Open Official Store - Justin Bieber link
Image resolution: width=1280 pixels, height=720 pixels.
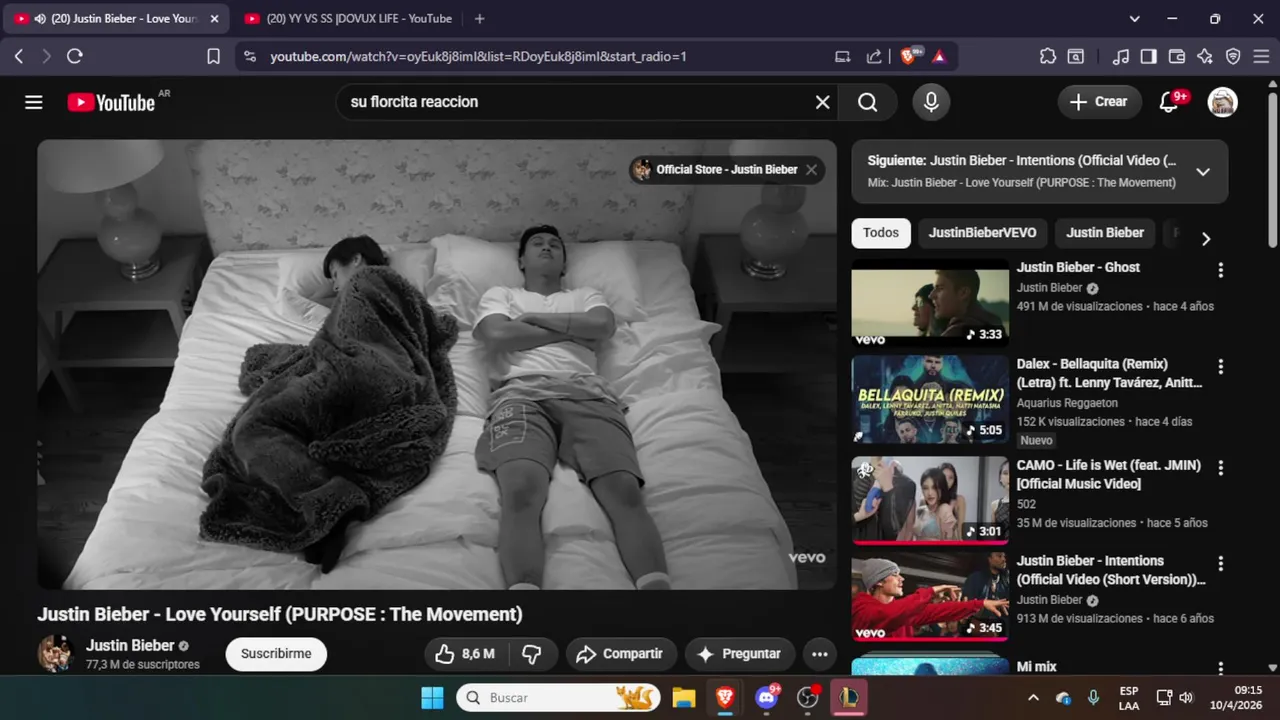tap(727, 170)
